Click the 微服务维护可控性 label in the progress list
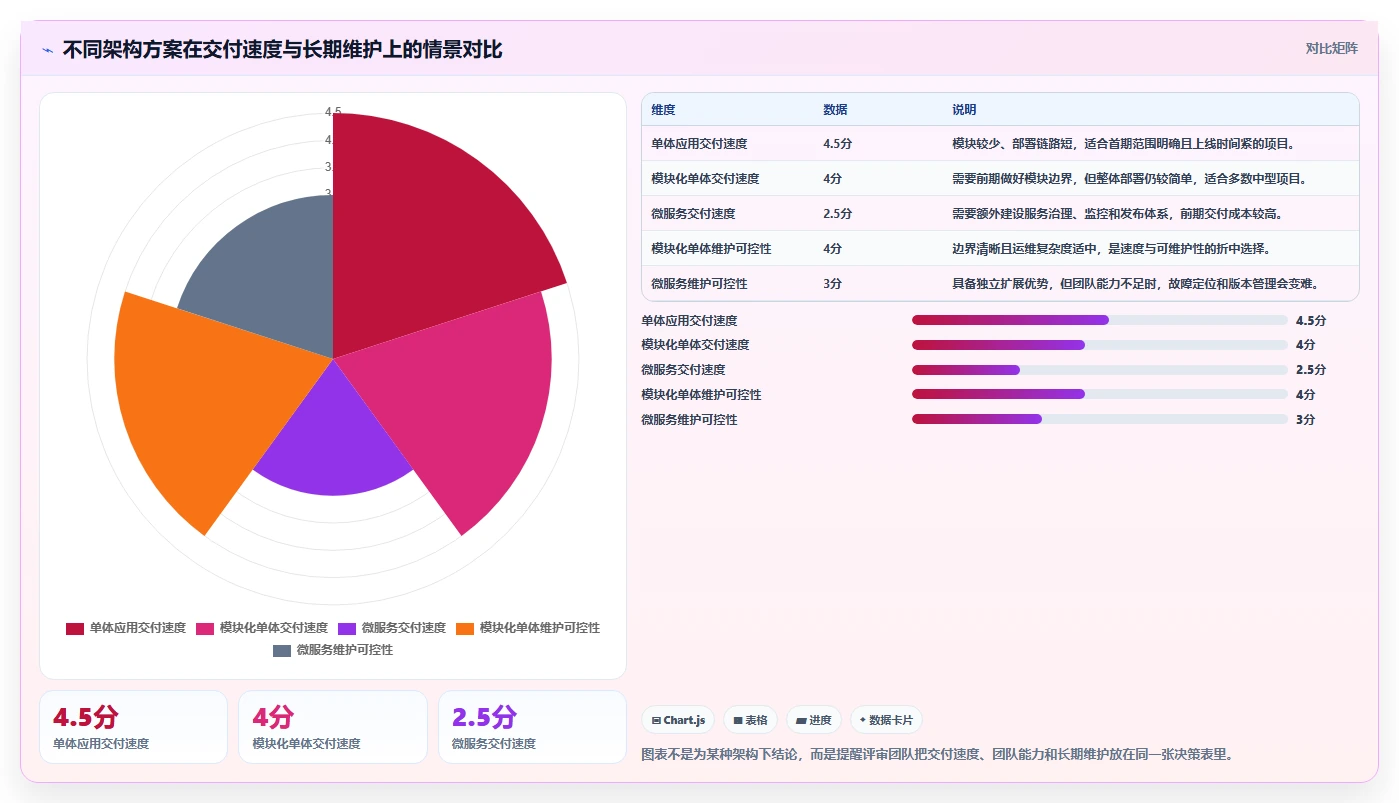1399x803 pixels. pyautogui.click(x=689, y=420)
